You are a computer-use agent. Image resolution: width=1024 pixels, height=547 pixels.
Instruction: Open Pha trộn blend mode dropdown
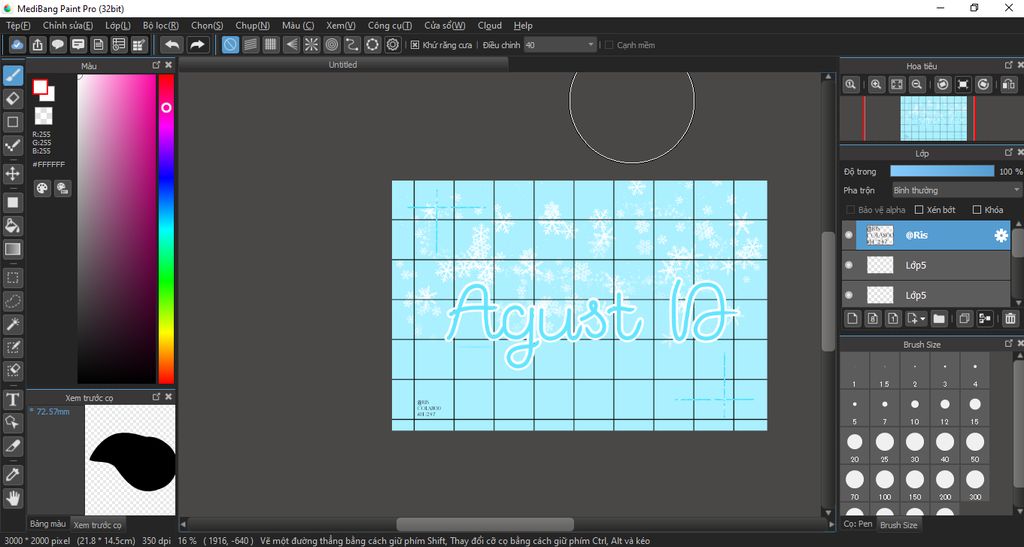956,190
